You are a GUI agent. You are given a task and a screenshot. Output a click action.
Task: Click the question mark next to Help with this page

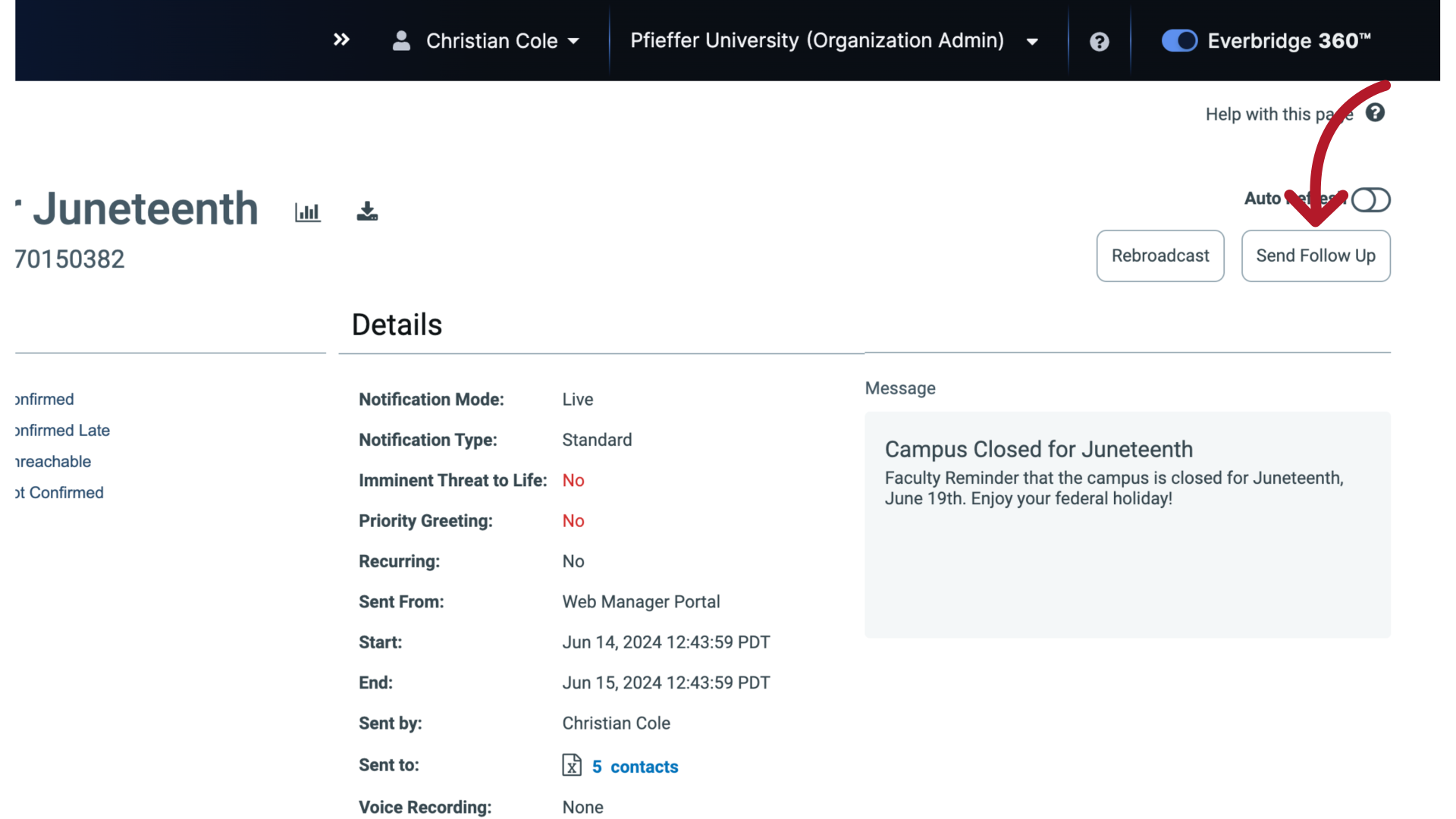[1376, 113]
